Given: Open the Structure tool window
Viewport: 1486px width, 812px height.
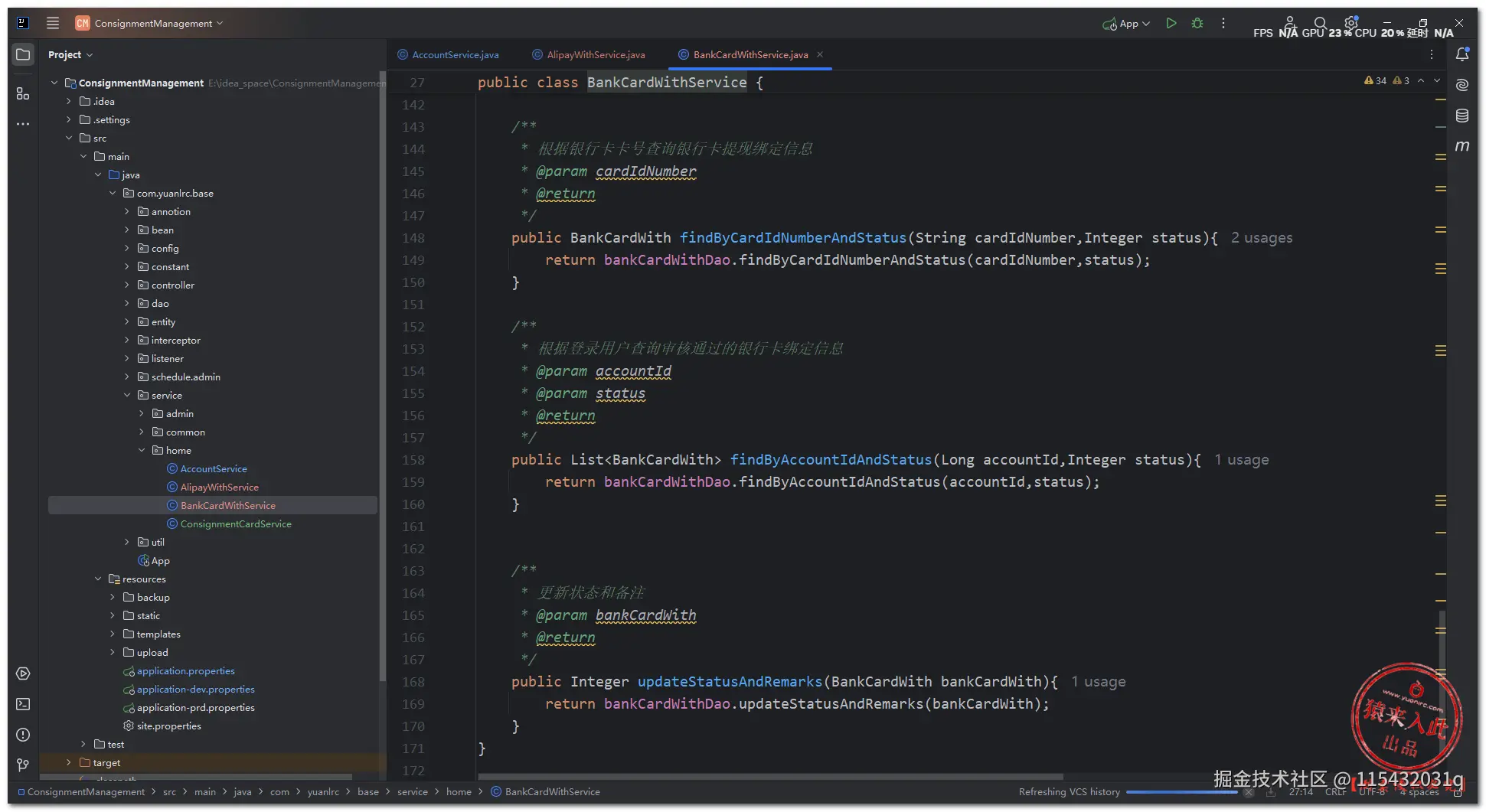Looking at the screenshot, I should [23, 93].
